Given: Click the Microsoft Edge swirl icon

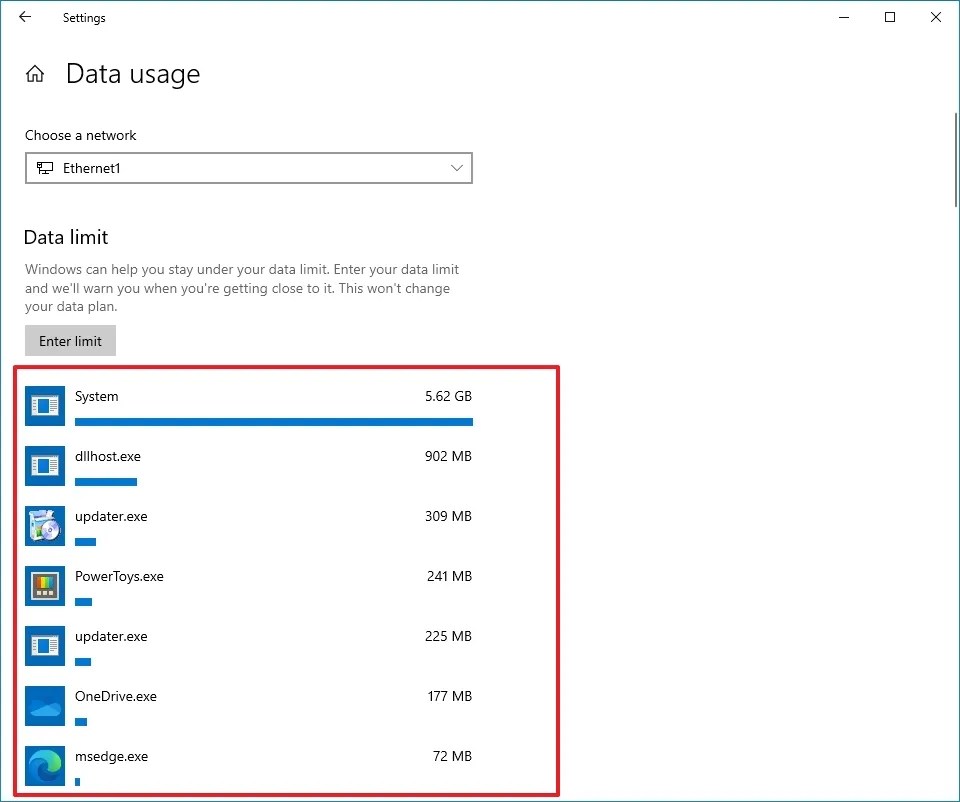Looking at the screenshot, I should 44,765.
